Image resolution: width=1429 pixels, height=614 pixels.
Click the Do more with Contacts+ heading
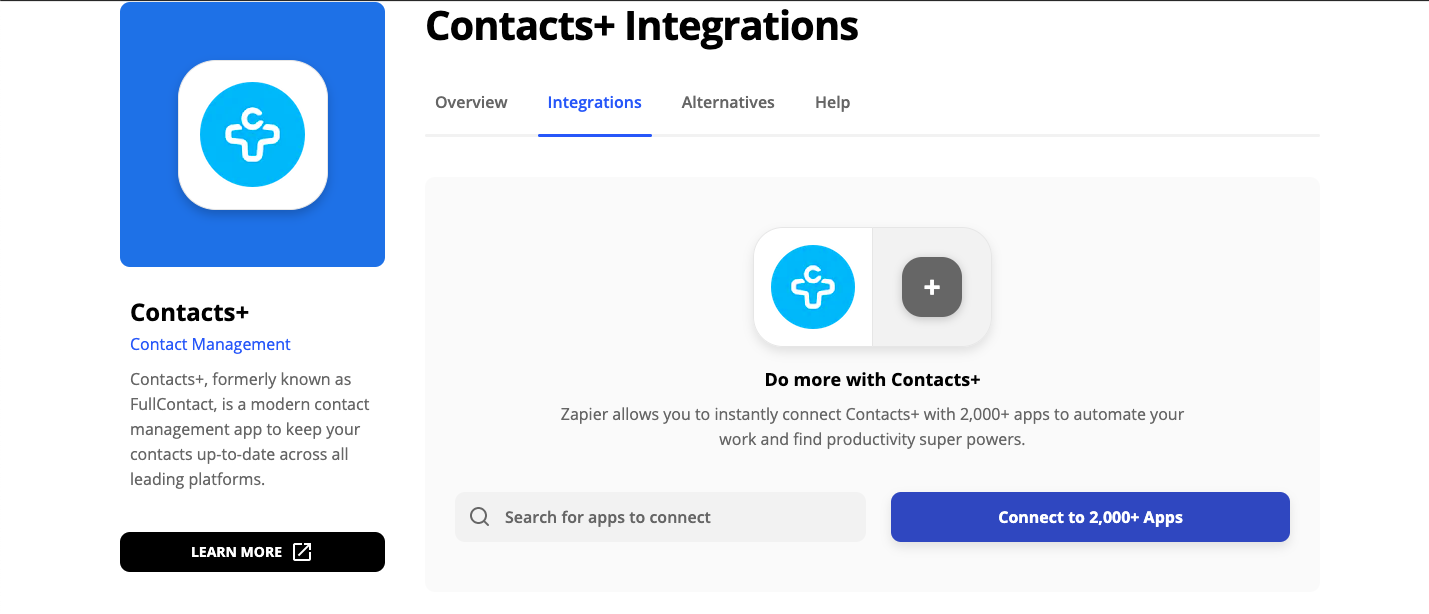pos(872,380)
